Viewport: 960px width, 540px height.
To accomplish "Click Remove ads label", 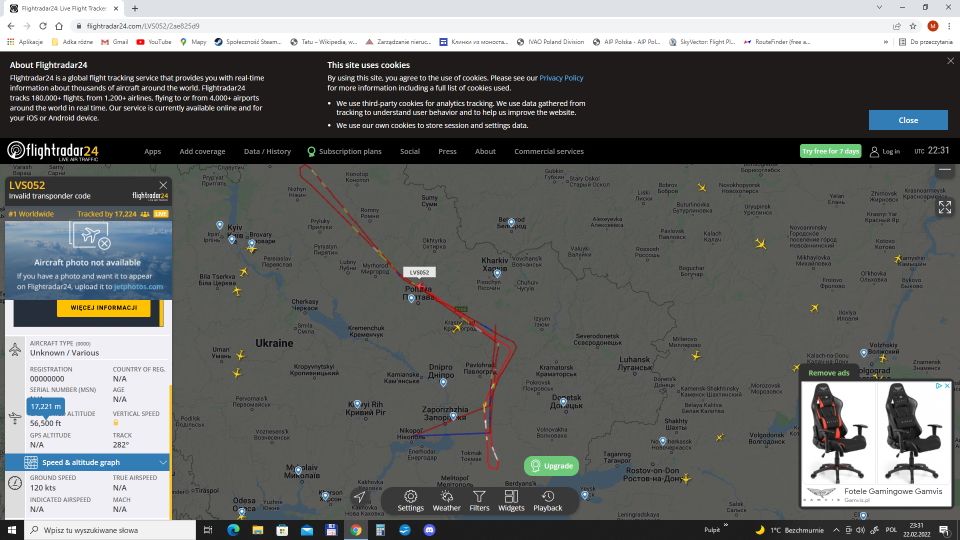I will tap(828, 373).
